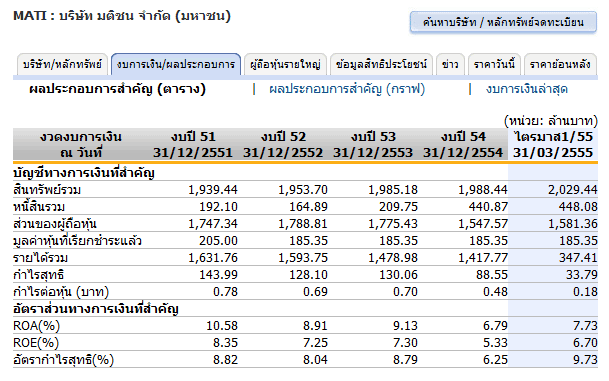Select the ส่วนของผู้ถือหุ้น row label
This screenshot has width=609, height=381.
(55, 224)
